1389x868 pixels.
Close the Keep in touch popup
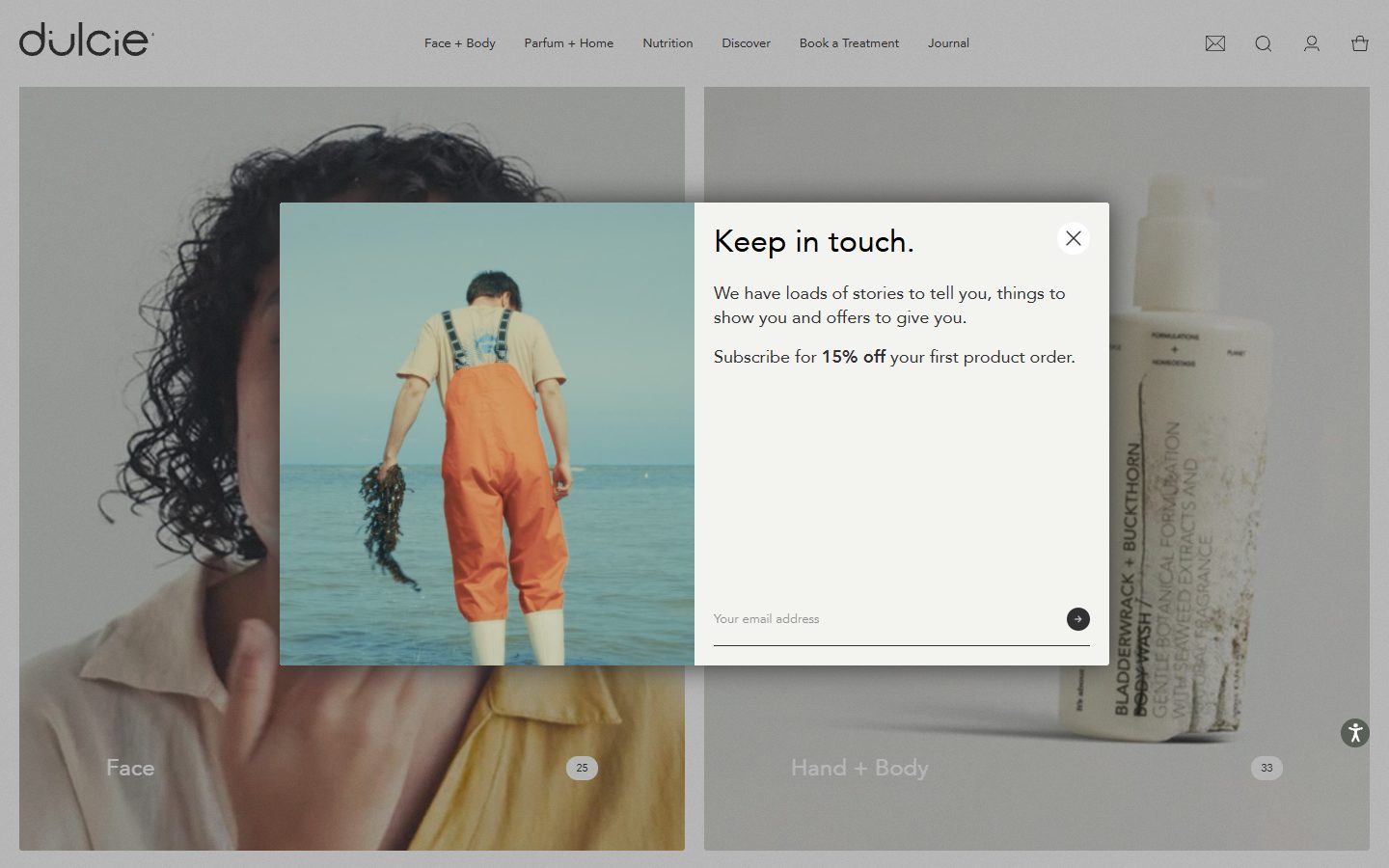(1074, 238)
